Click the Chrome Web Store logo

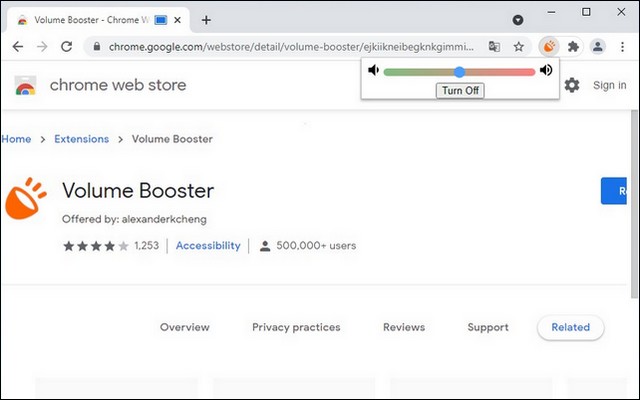[x=25, y=85]
